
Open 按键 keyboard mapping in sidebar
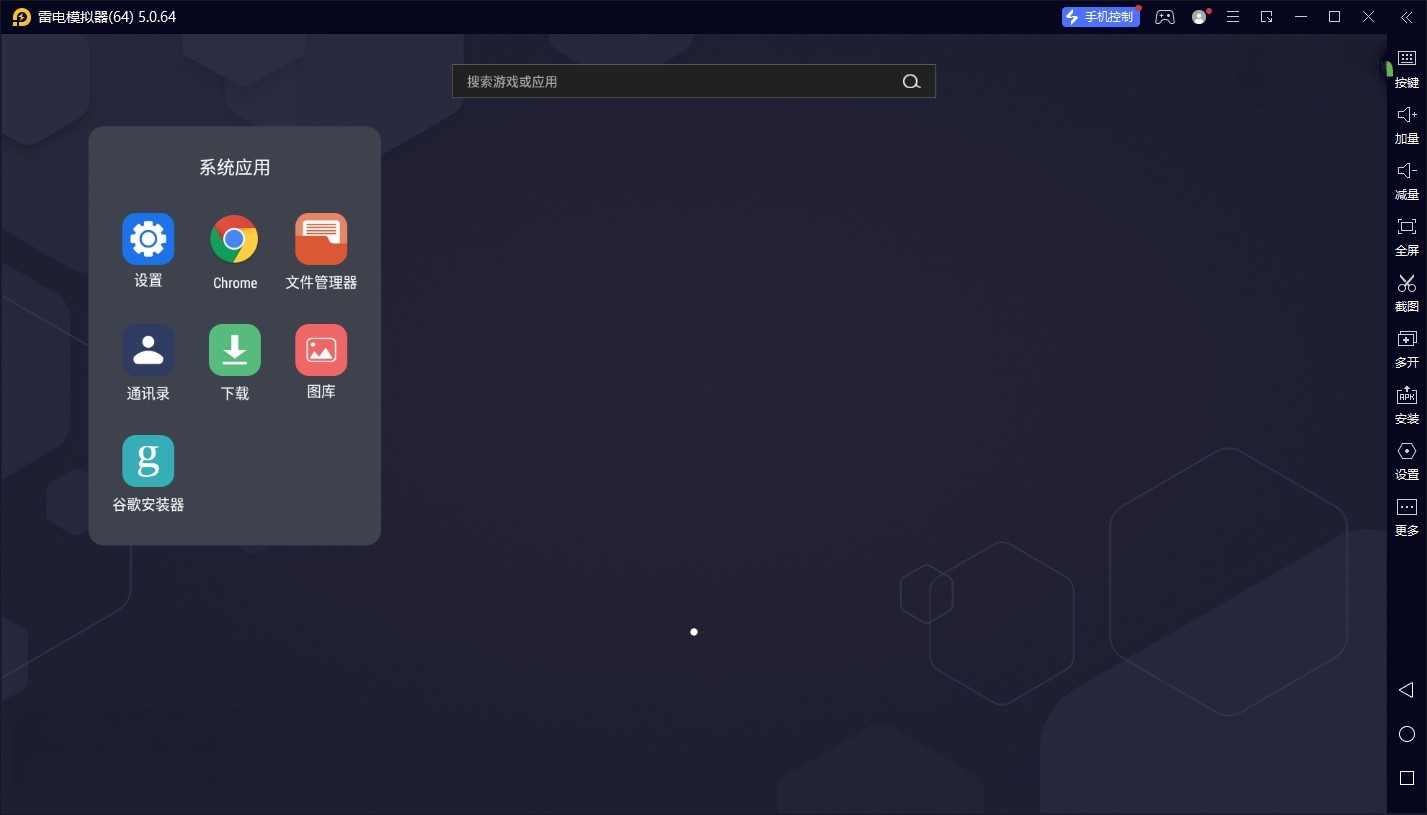coord(1406,68)
